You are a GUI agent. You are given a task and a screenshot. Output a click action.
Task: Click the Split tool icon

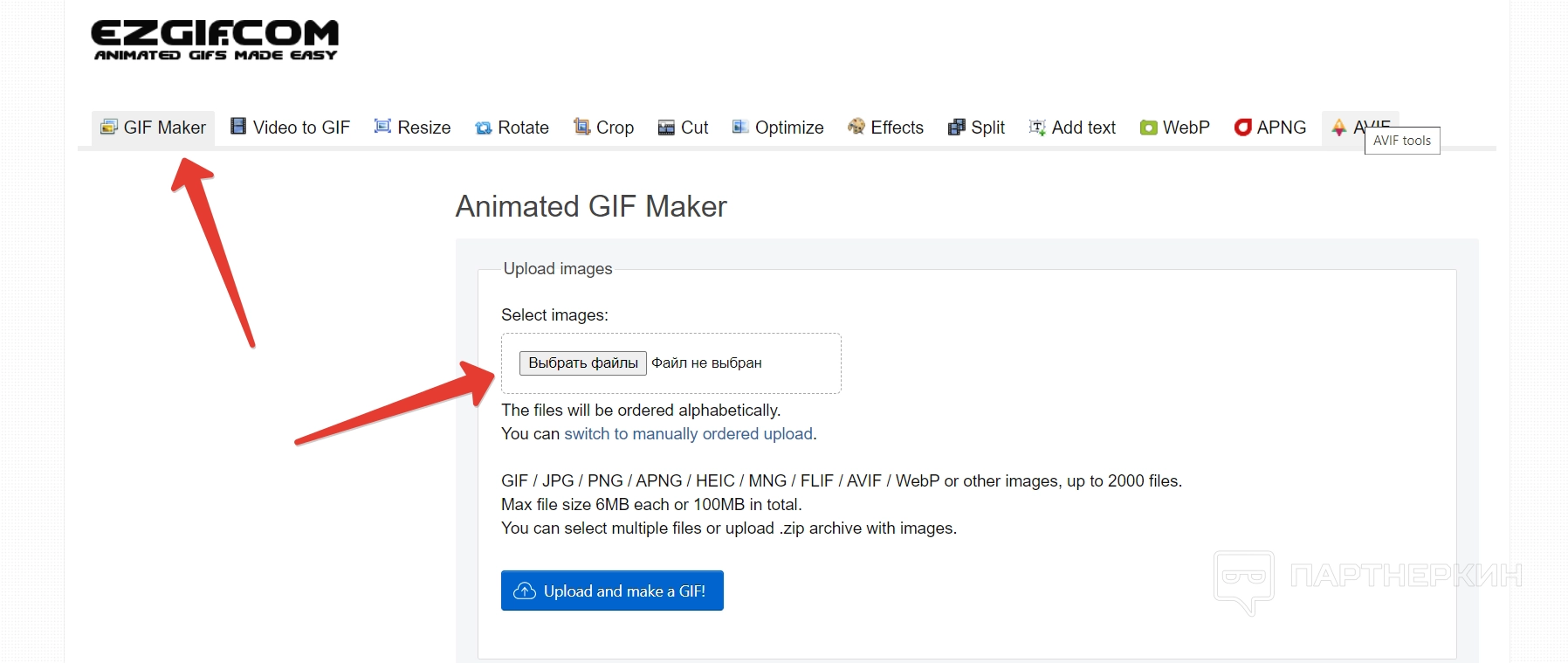click(x=957, y=128)
